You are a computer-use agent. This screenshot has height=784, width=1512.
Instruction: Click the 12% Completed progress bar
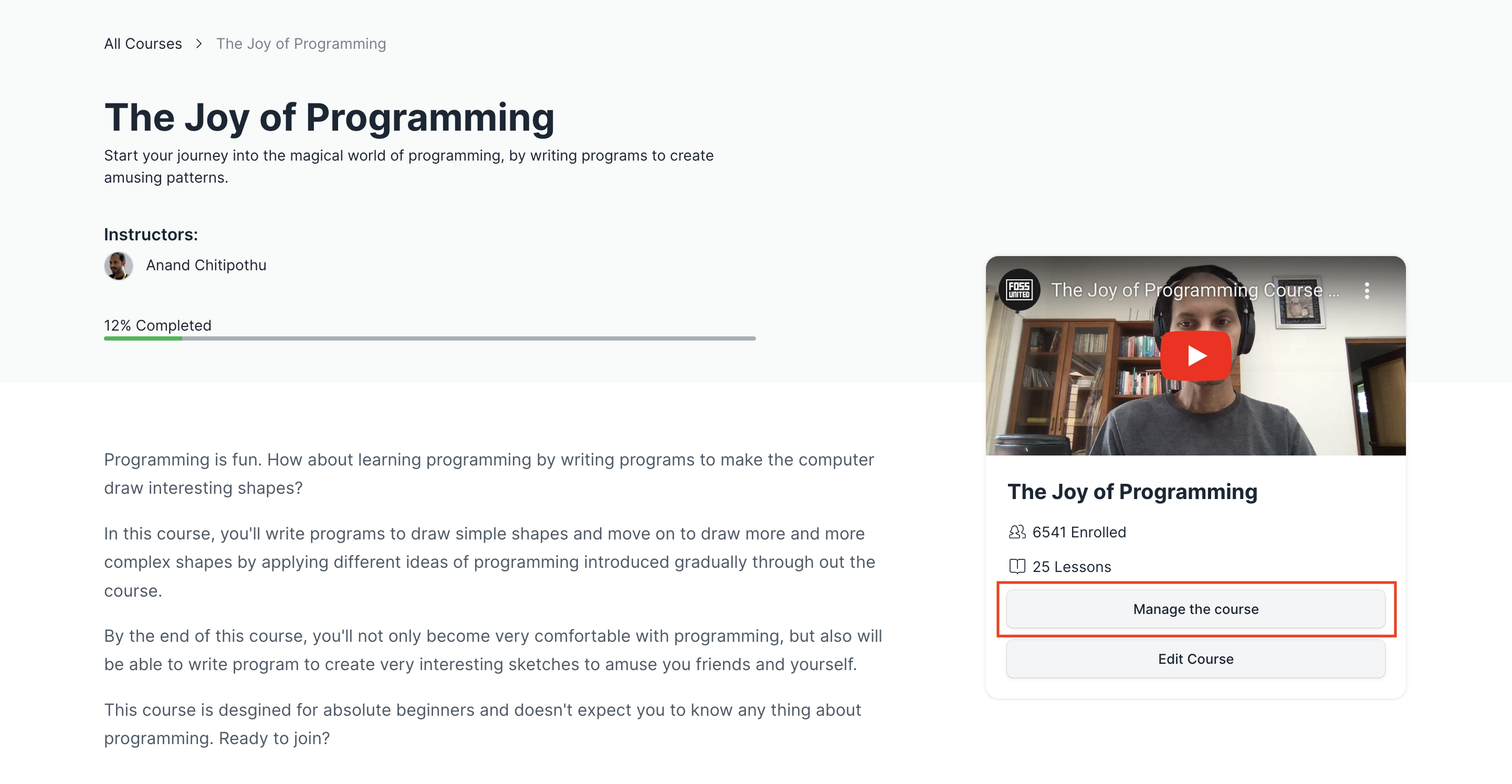tap(429, 338)
